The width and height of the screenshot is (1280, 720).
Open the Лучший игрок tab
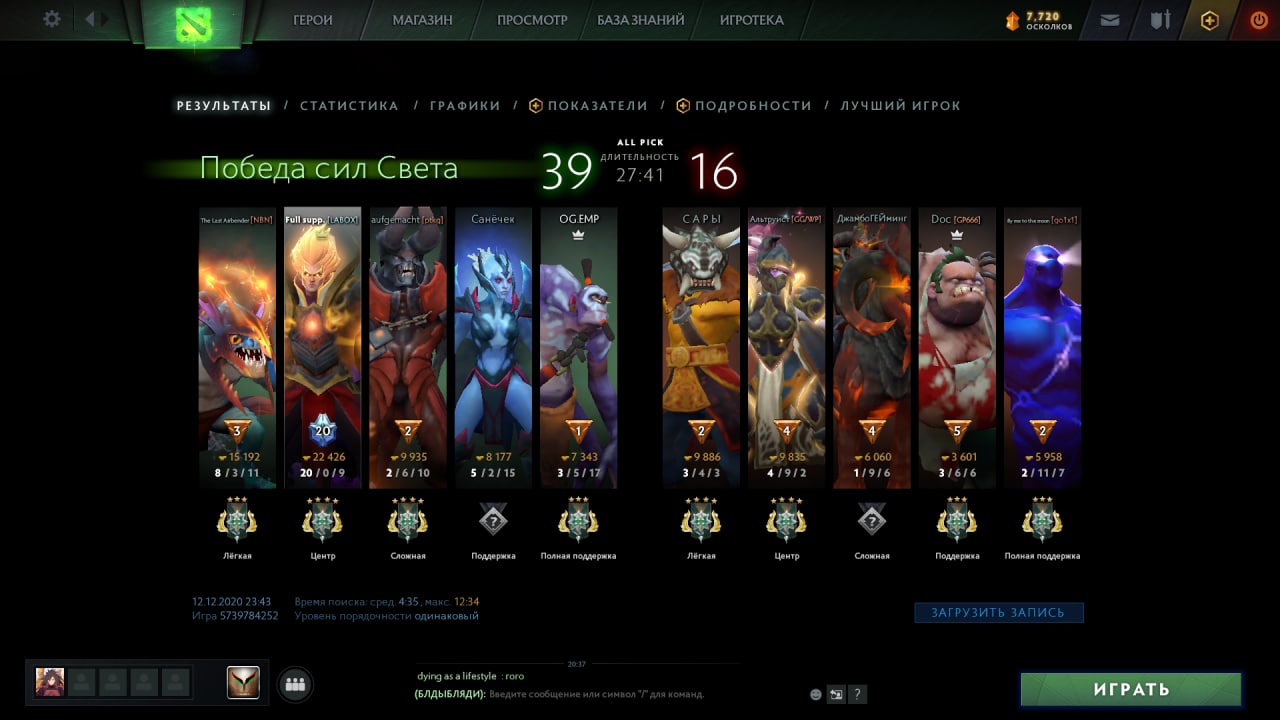point(900,106)
